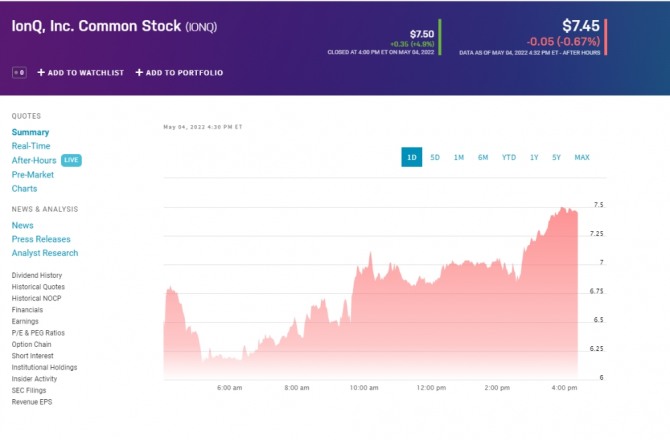
Task: Click the comment count icon near the watchlist button
Action: 19,72
